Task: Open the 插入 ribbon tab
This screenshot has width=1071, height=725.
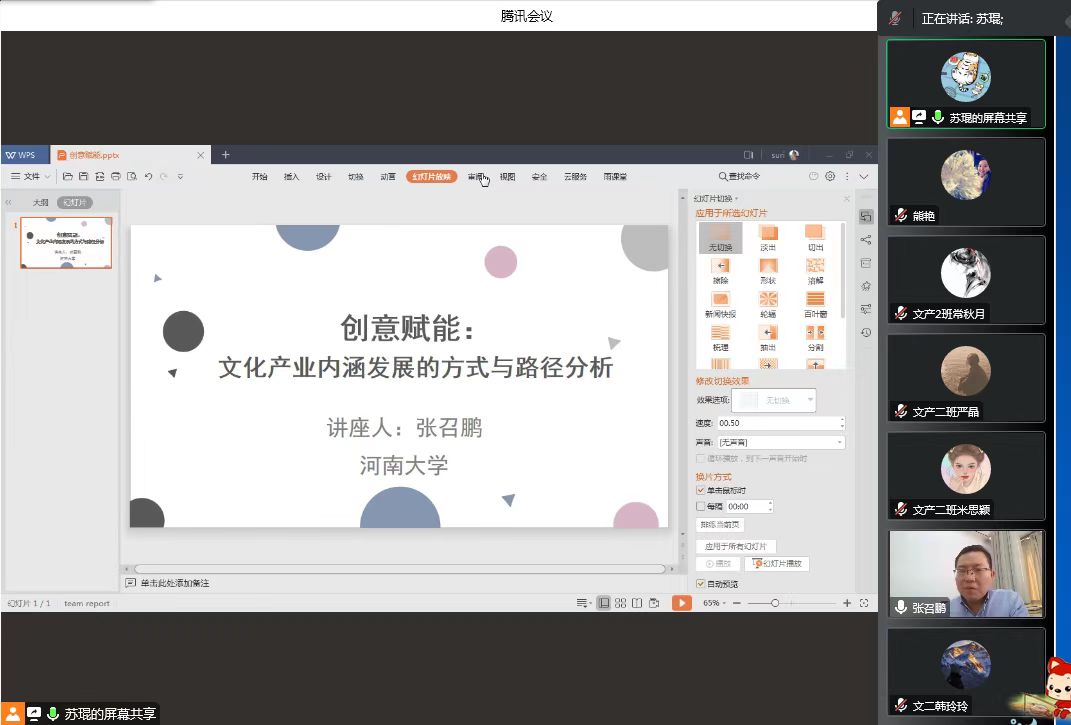Action: point(291,177)
